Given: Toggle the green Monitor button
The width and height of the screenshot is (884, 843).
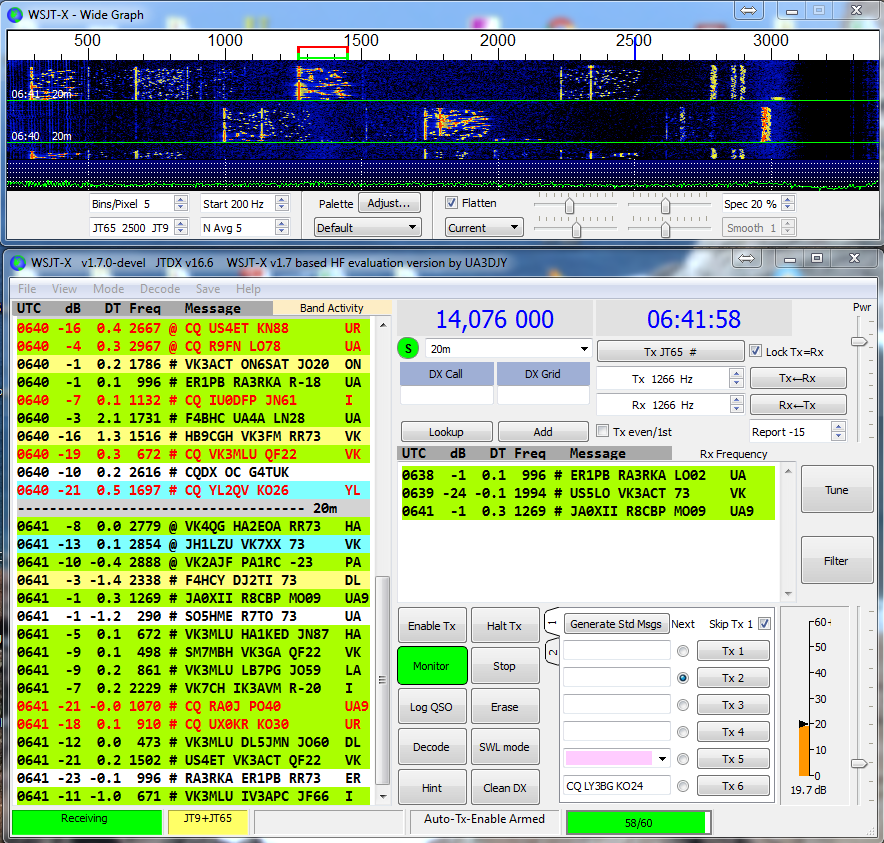Looking at the screenshot, I should (x=432, y=666).
